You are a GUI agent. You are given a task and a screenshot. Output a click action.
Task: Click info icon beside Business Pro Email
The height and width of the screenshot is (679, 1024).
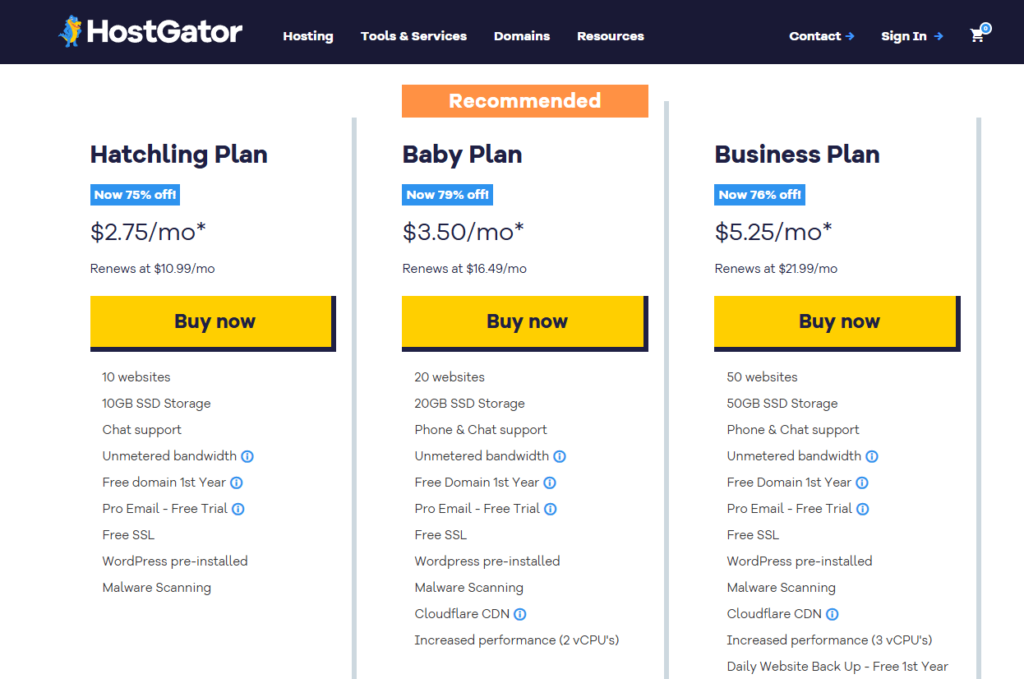pos(863,509)
